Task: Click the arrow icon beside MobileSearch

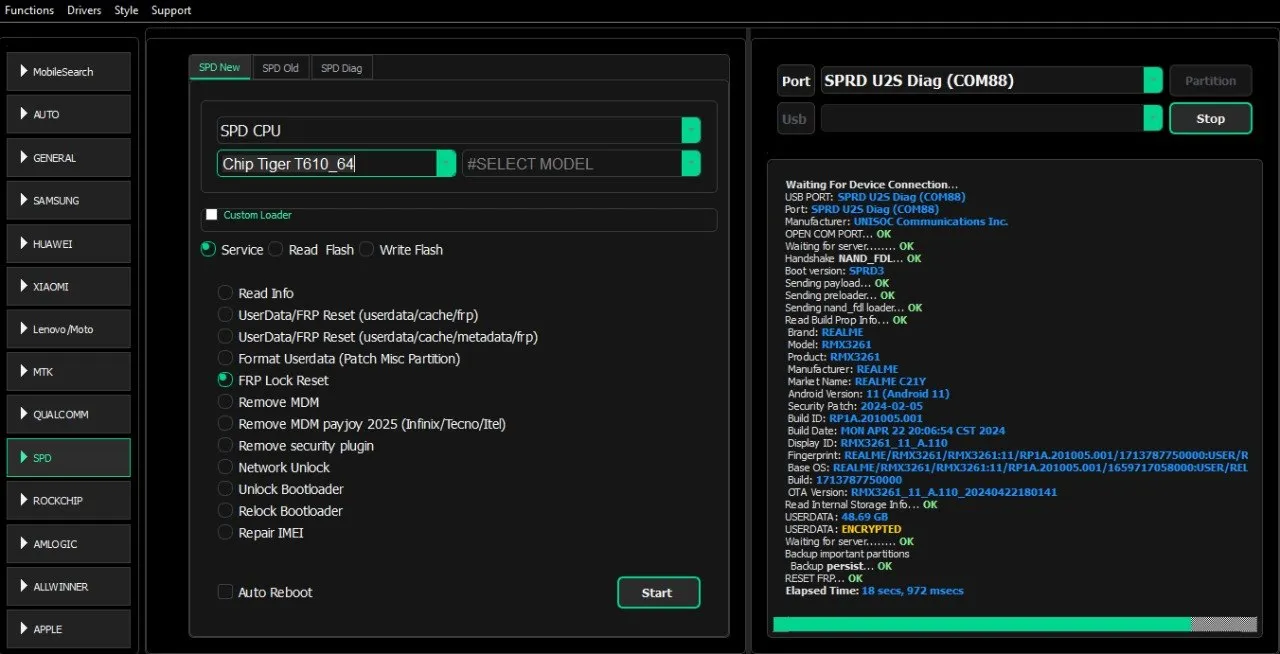Action: [24, 71]
